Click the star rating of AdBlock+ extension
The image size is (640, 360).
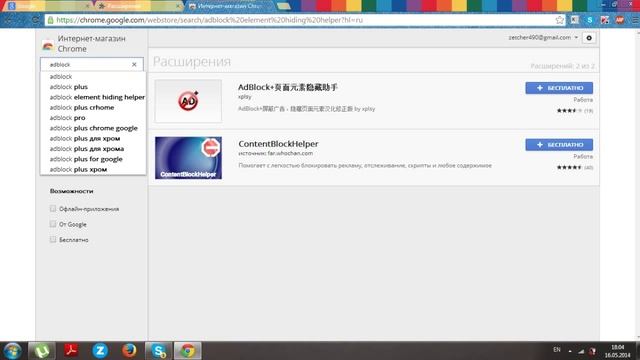[x=569, y=111]
